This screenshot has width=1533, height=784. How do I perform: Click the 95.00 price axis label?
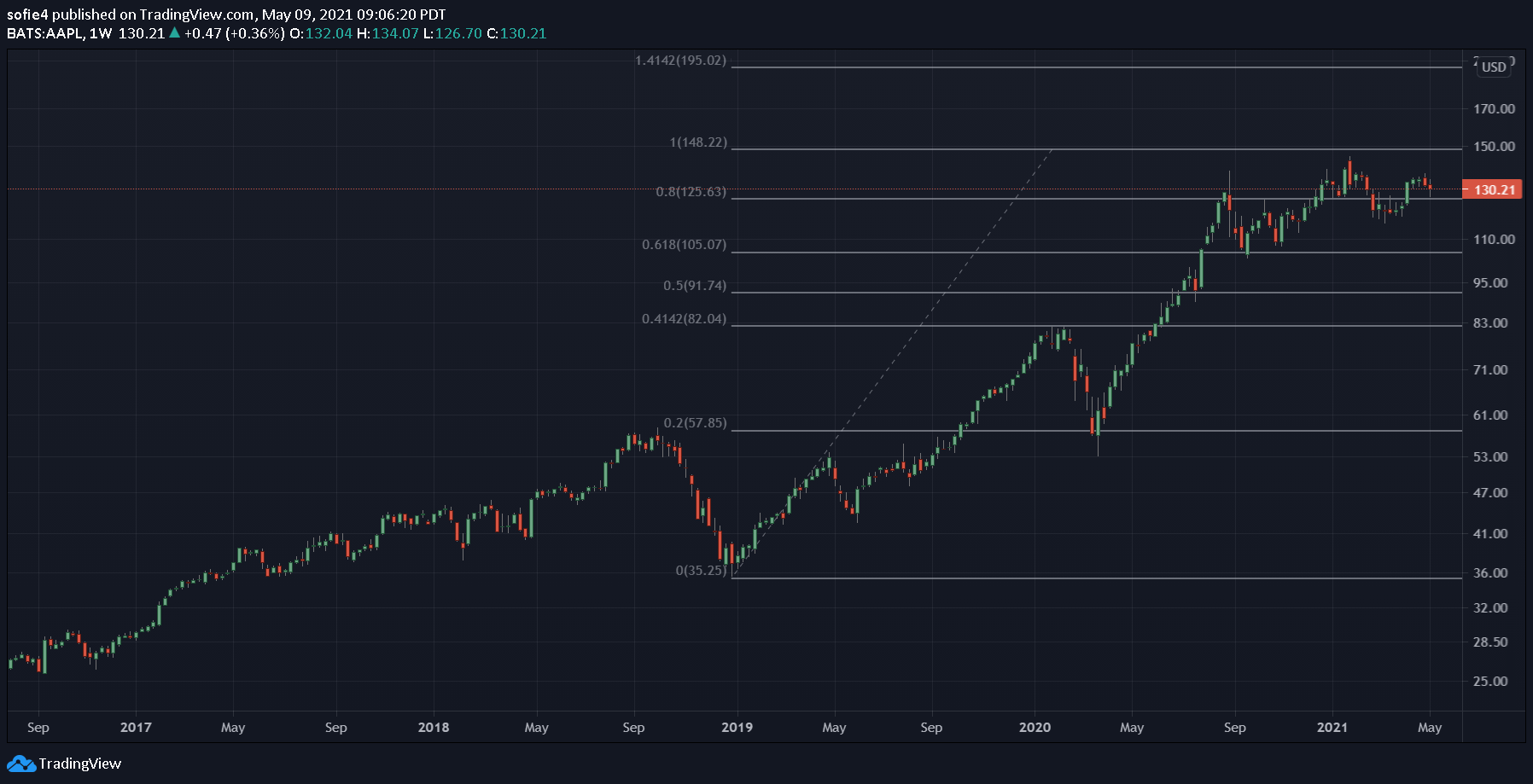[x=1490, y=283]
